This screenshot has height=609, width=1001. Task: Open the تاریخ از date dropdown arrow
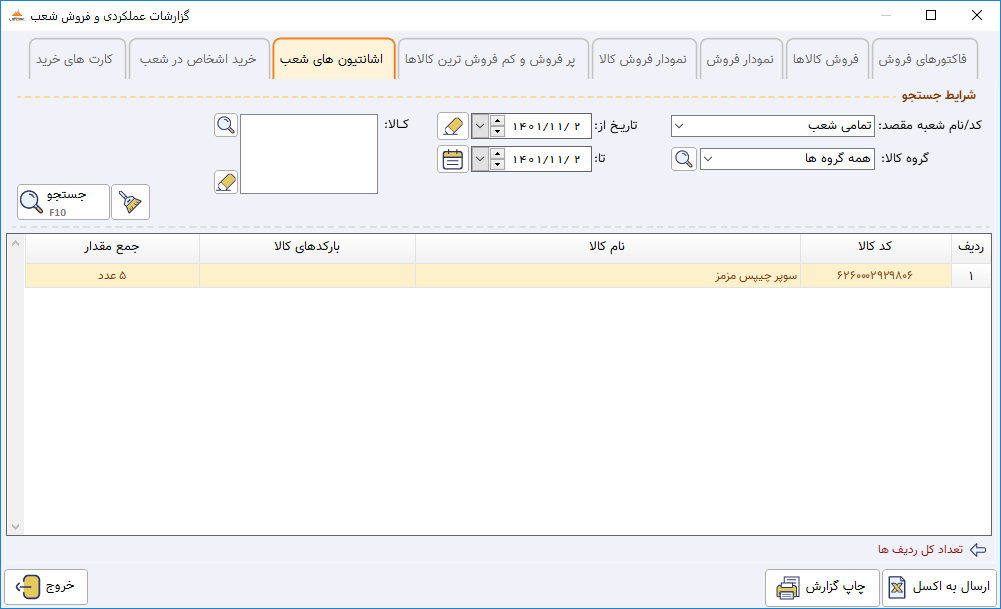coord(480,126)
